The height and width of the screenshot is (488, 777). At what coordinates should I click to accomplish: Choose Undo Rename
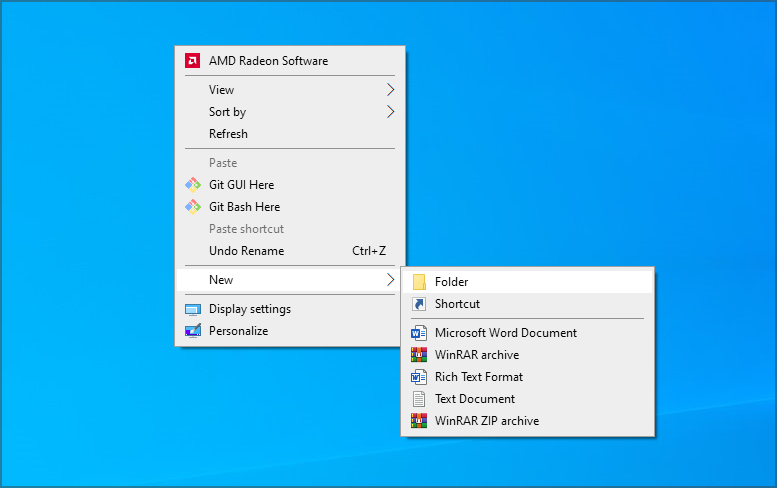tap(290, 251)
